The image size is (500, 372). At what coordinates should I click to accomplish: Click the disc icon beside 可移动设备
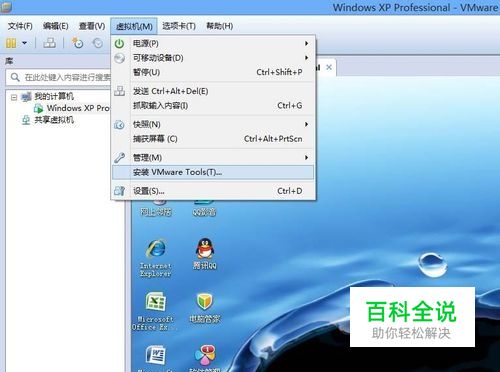click(x=119, y=58)
